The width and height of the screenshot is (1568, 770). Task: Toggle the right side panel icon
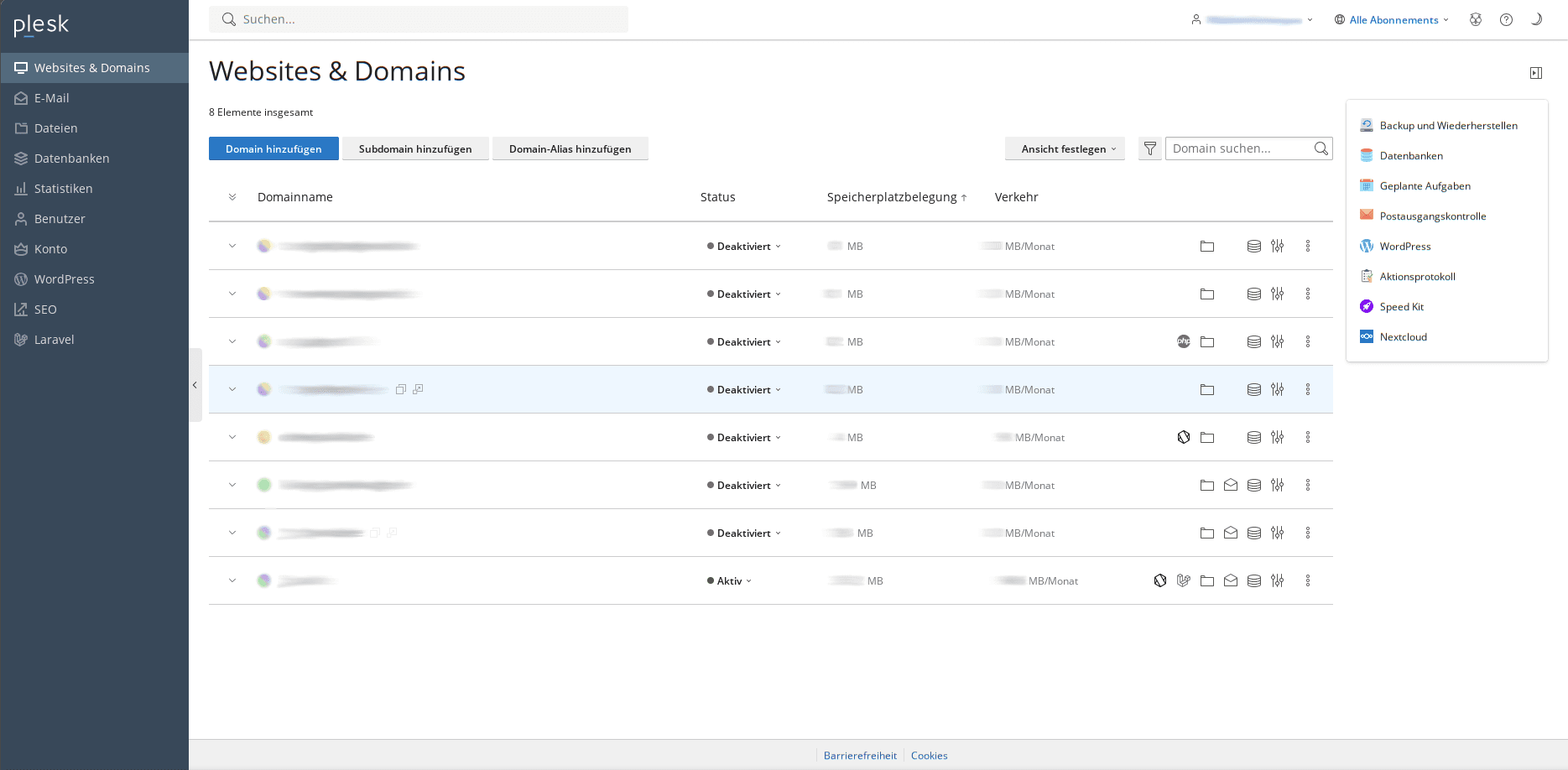(1536, 73)
